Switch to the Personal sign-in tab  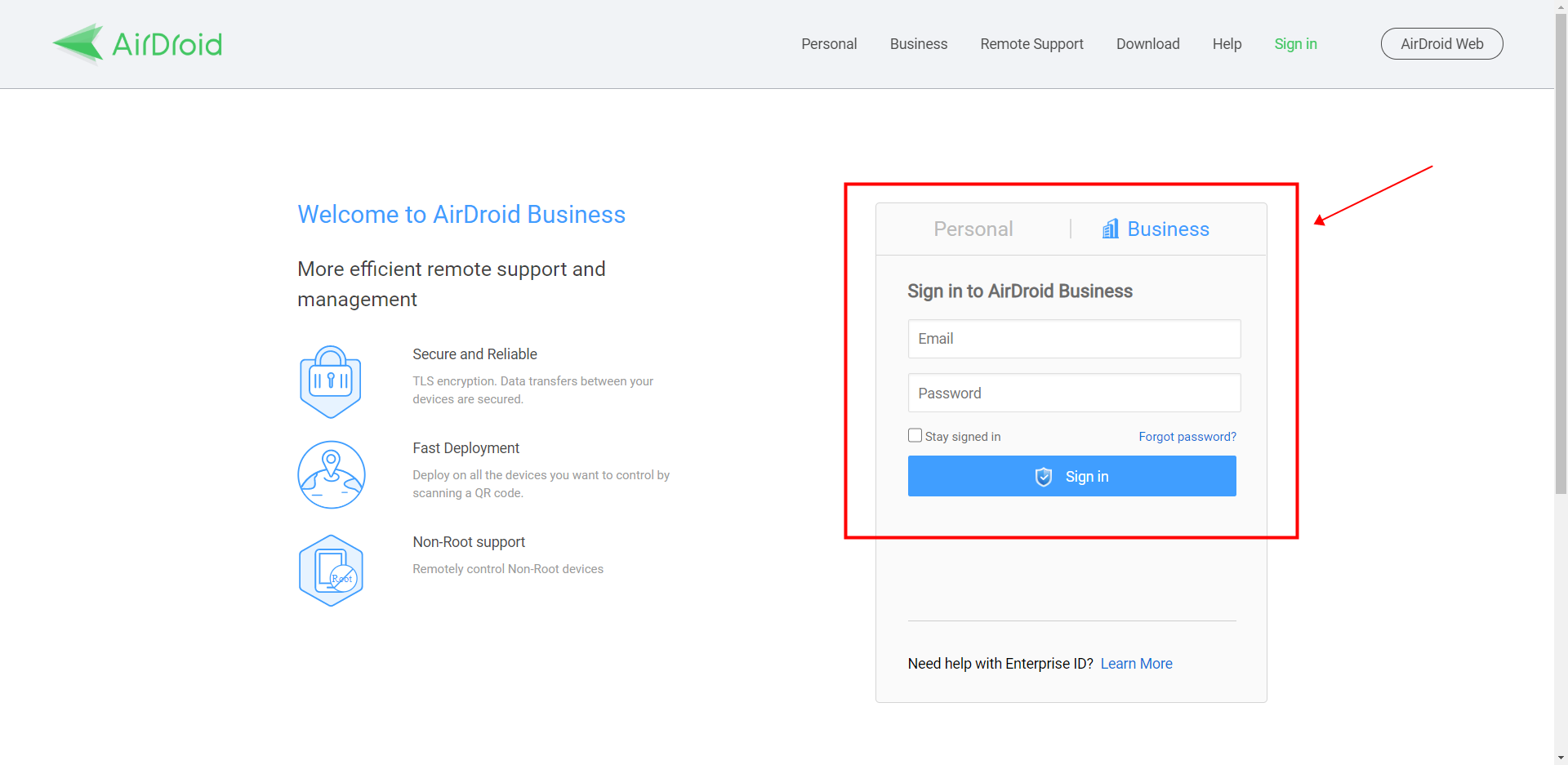pos(973,229)
